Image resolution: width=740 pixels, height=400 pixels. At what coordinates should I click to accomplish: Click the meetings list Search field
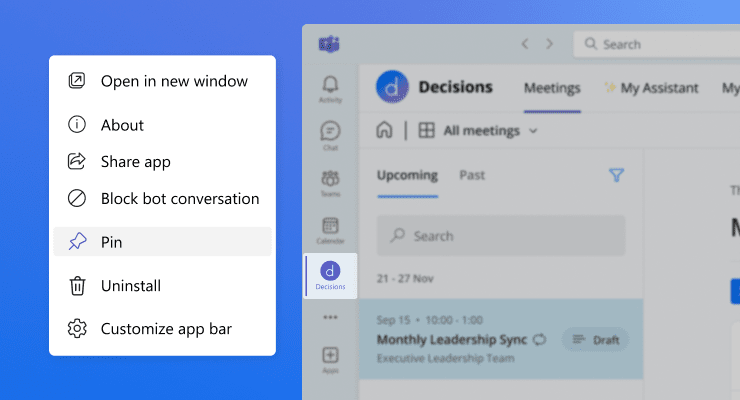(501, 235)
